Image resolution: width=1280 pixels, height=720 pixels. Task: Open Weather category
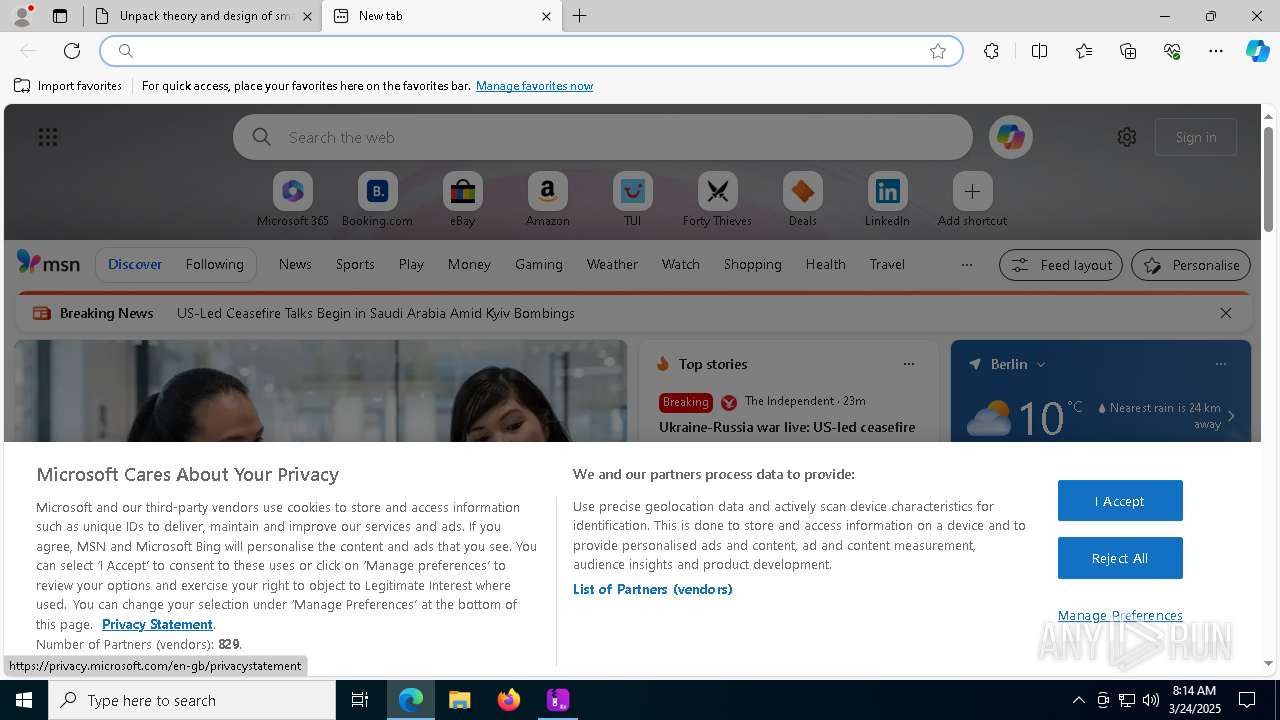pos(612,264)
